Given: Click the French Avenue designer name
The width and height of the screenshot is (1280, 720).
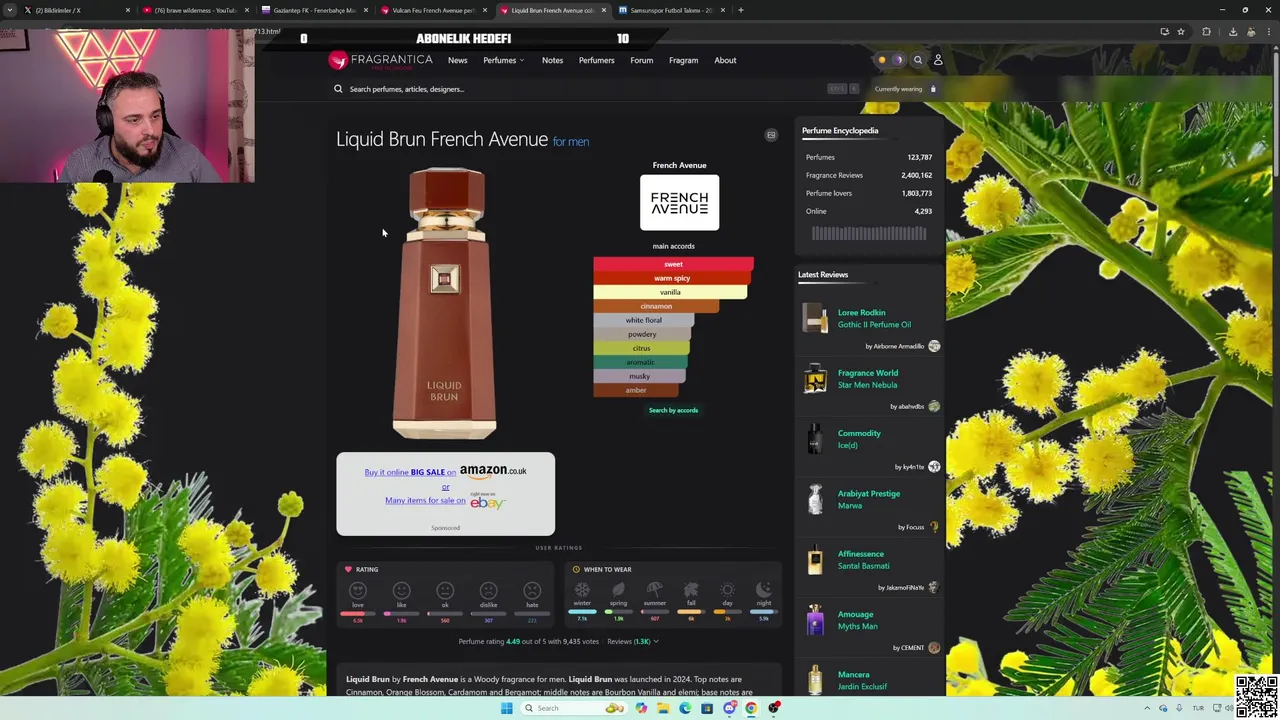Looking at the screenshot, I should [x=679, y=165].
